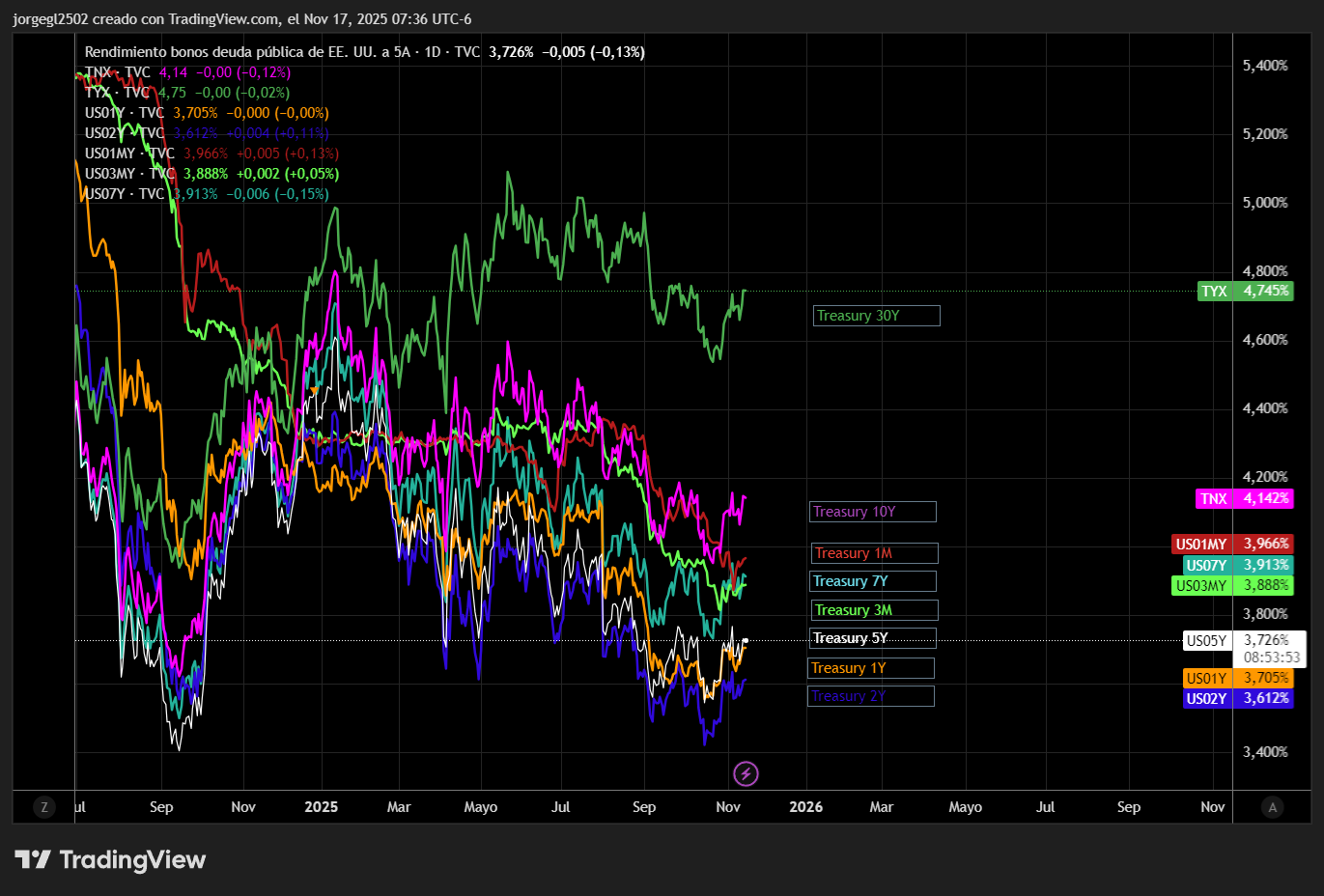The height and width of the screenshot is (896, 1324).
Task: Select the US01MY · TVC legend row
Action: pos(211,154)
